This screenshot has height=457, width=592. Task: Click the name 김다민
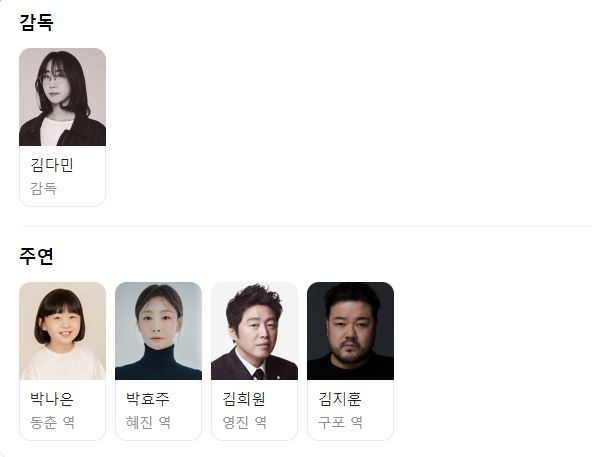pos(52,165)
